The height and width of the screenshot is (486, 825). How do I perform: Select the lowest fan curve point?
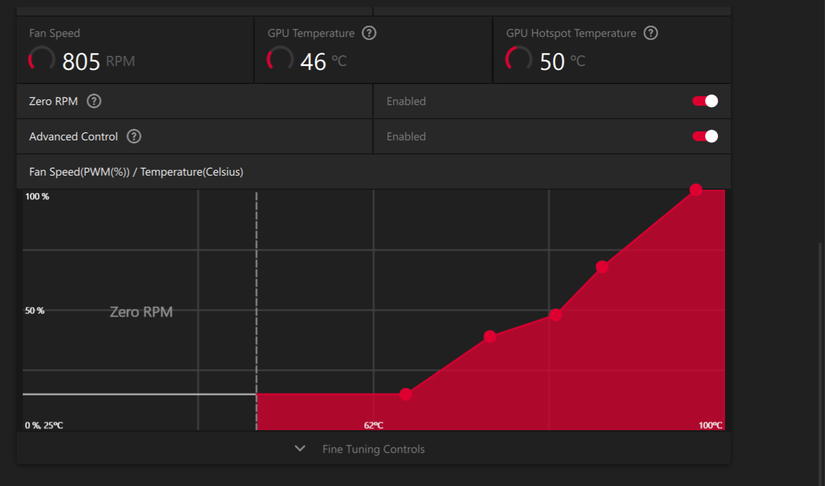(x=406, y=394)
